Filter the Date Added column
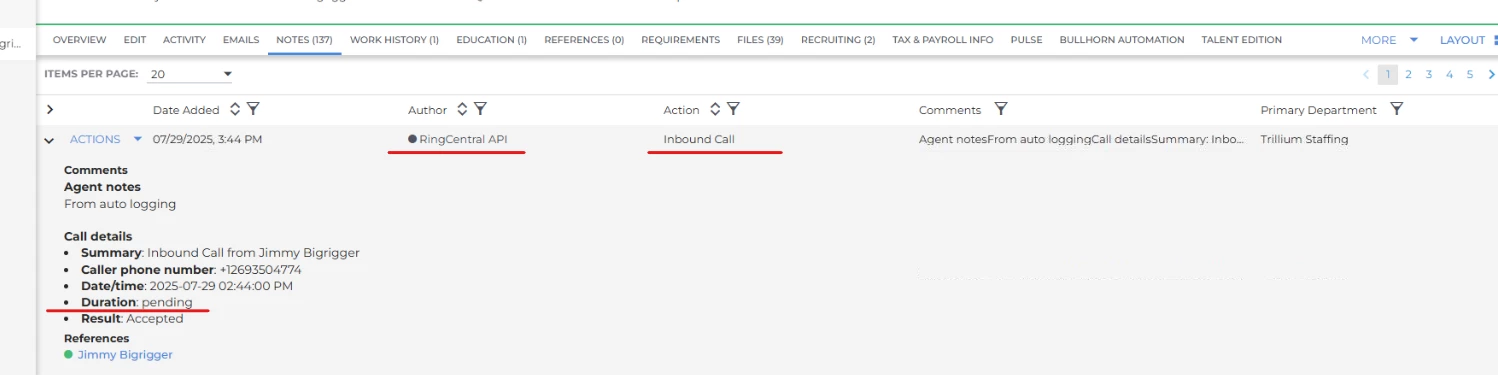 [x=253, y=109]
